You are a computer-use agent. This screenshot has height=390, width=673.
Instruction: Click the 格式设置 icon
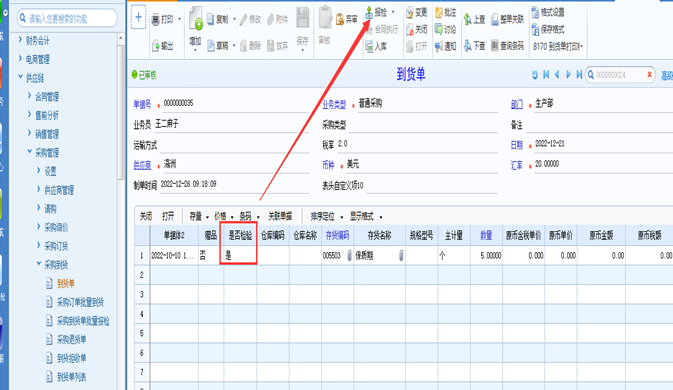(x=535, y=12)
